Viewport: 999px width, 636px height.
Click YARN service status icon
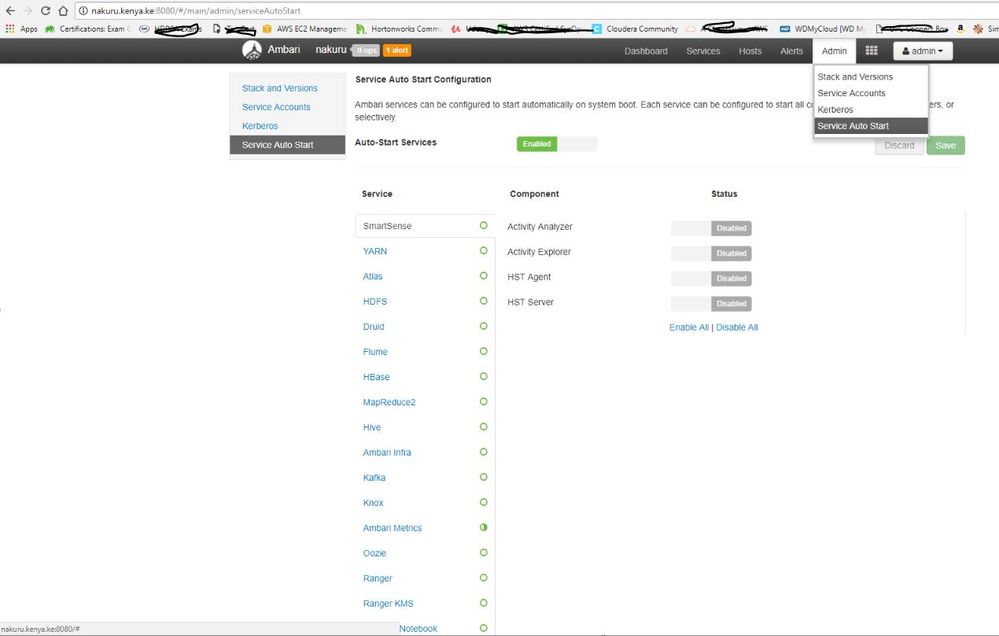484,250
